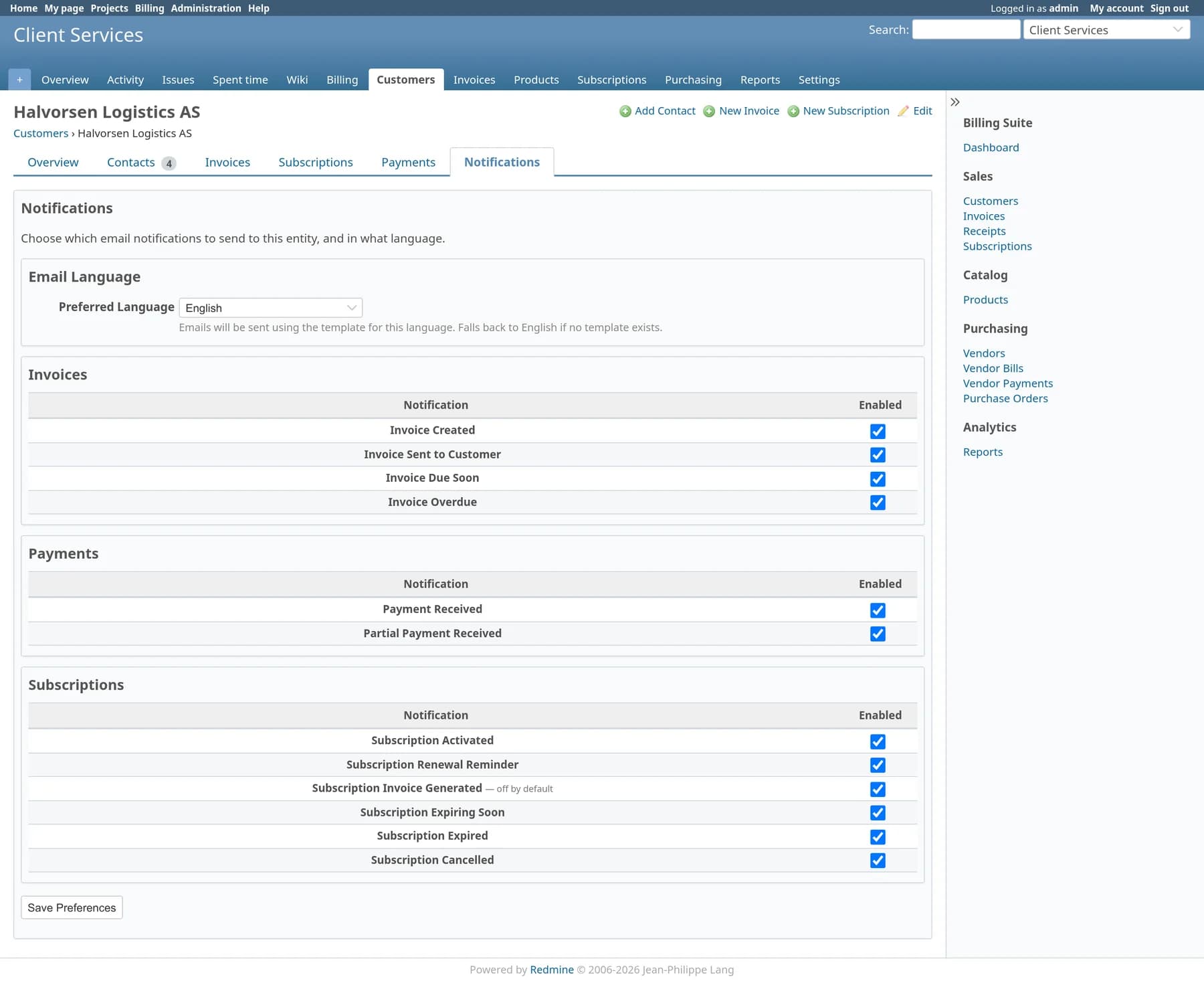Switch to the customer Overview tab
Viewport: 1204px width, 981px height.
point(53,163)
